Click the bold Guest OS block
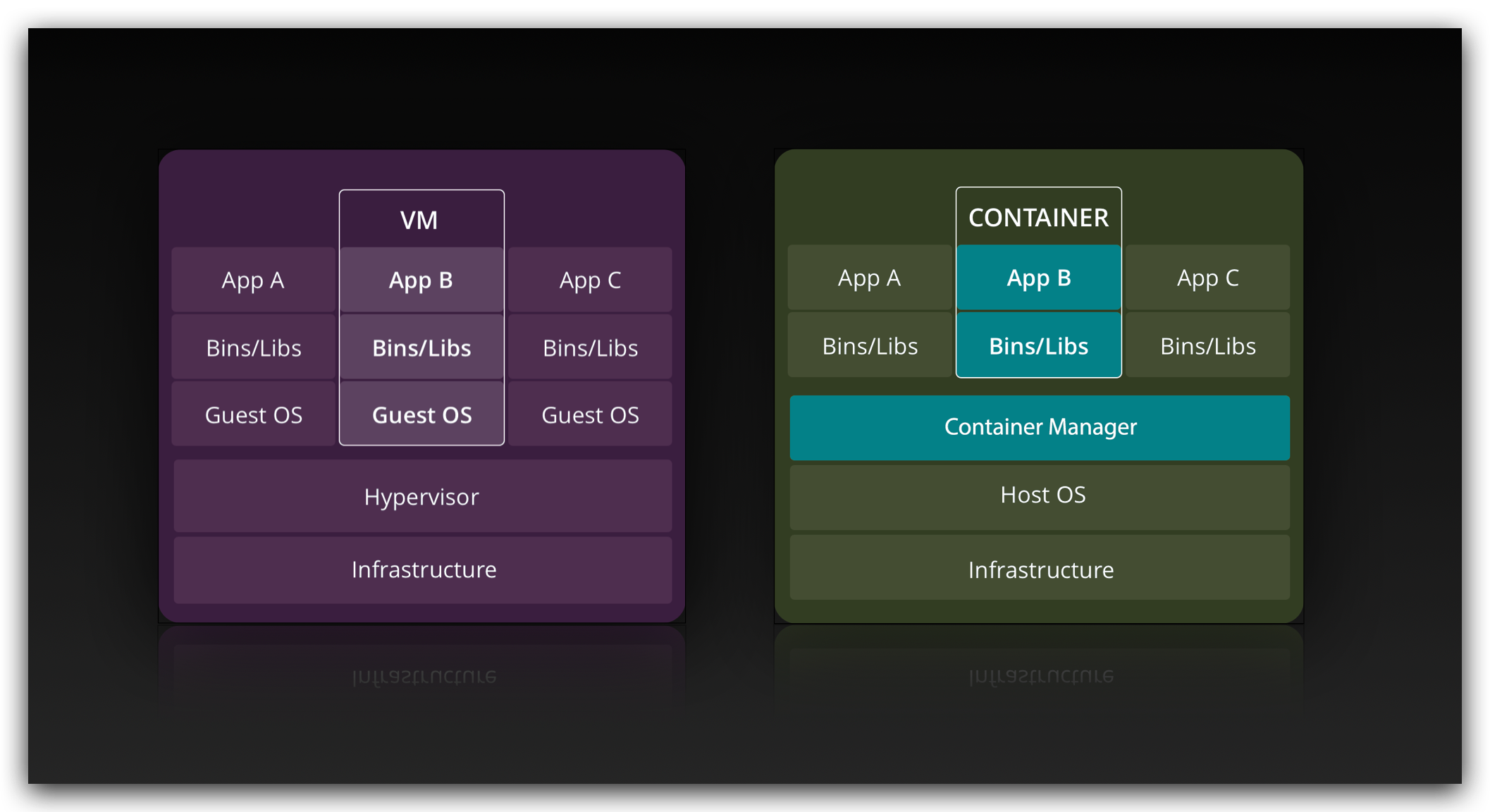 pyautogui.click(x=421, y=414)
